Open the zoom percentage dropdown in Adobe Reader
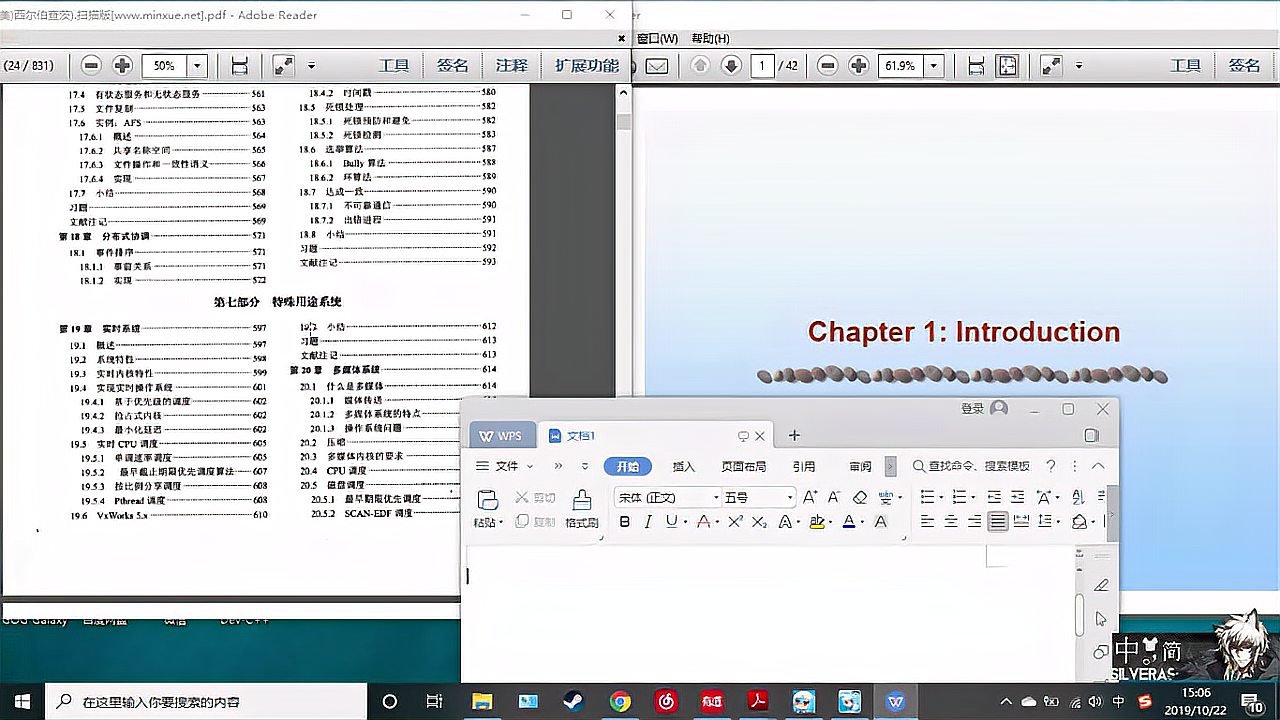 coord(197,64)
